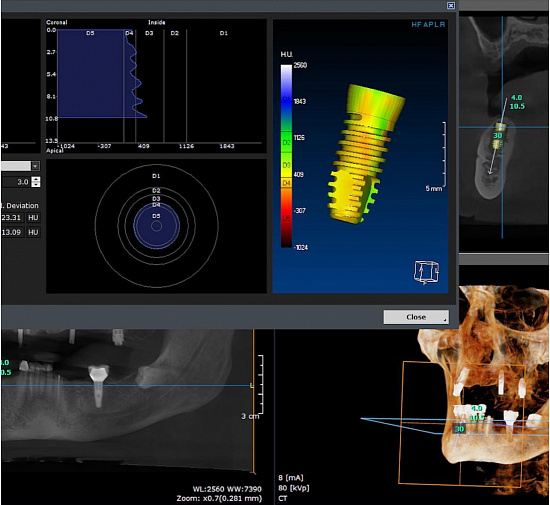Viewport: 550px width, 505px height.
Task: Click the 4.0 10.5 implant size label in cross-section
Action: click(517, 102)
